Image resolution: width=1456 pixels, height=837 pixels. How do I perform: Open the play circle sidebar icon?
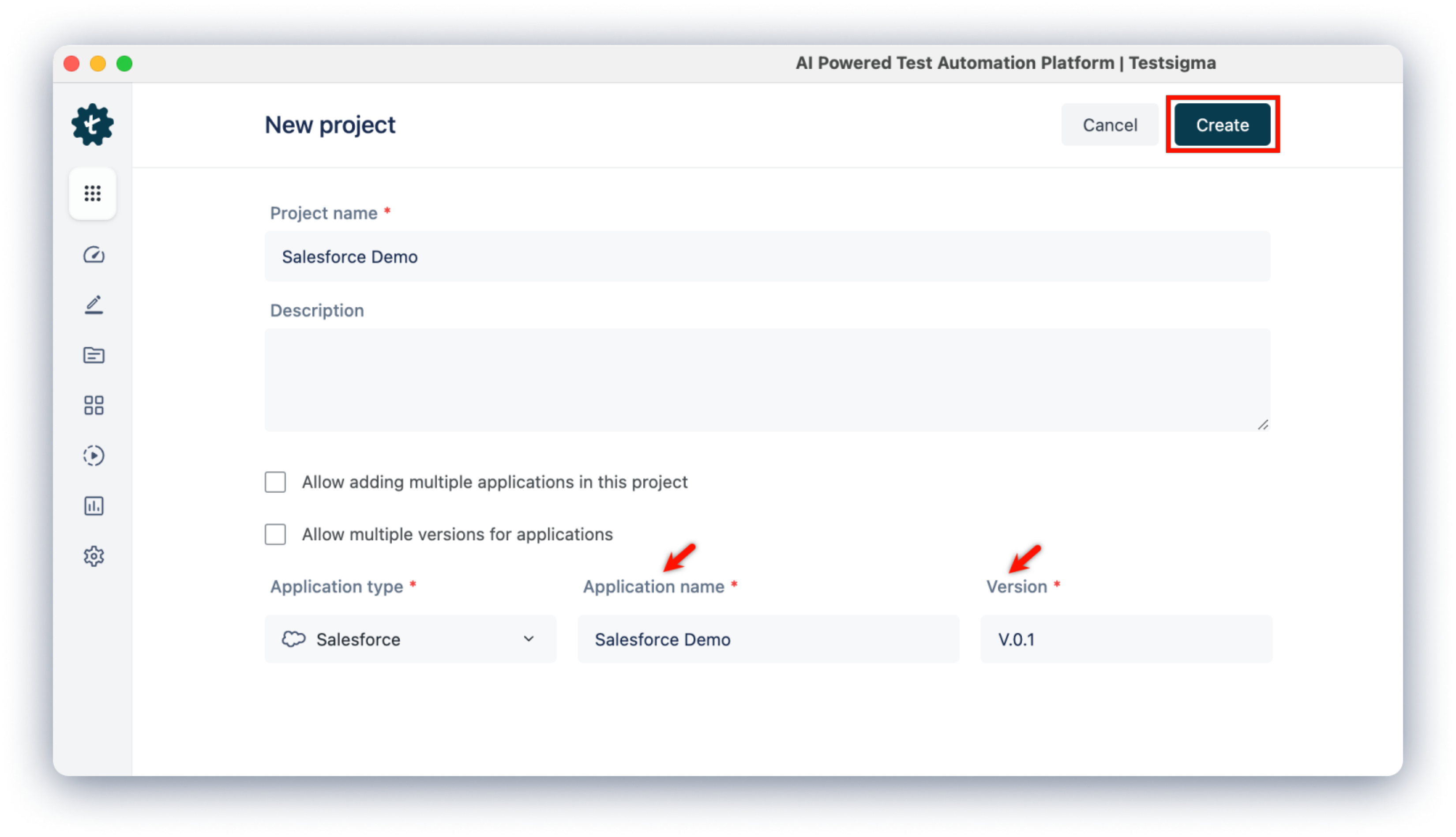click(94, 456)
